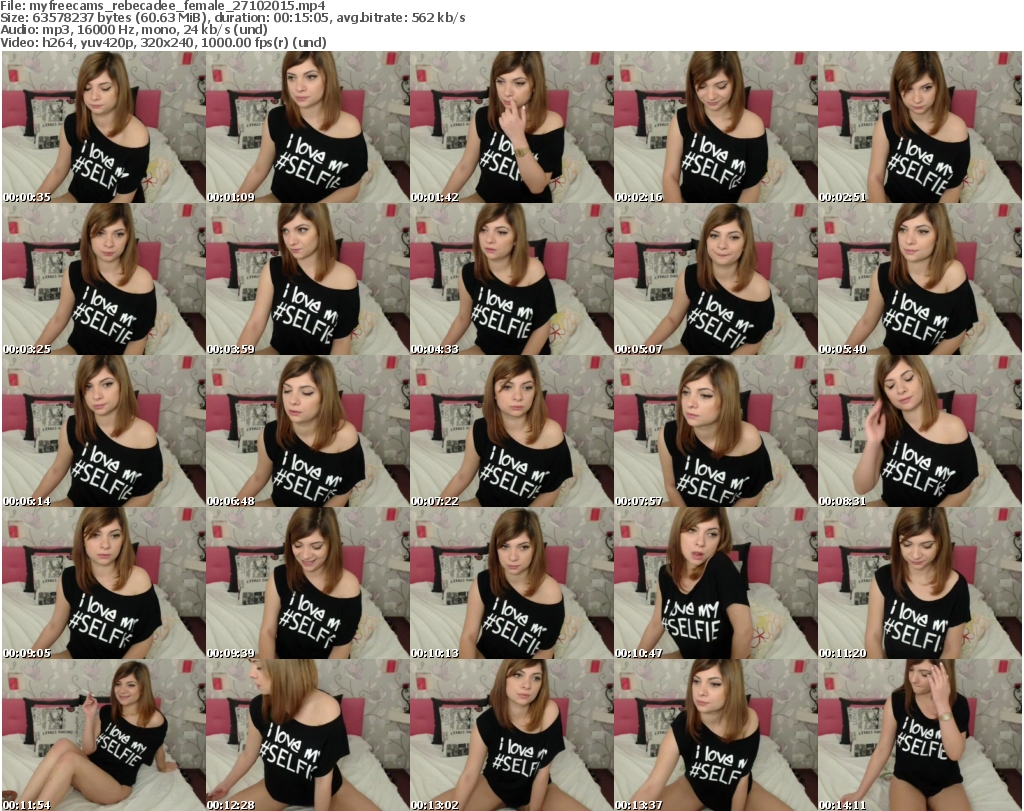
Task: Open the 00:07:57 frame thumbnail
Action: (x=715, y=431)
